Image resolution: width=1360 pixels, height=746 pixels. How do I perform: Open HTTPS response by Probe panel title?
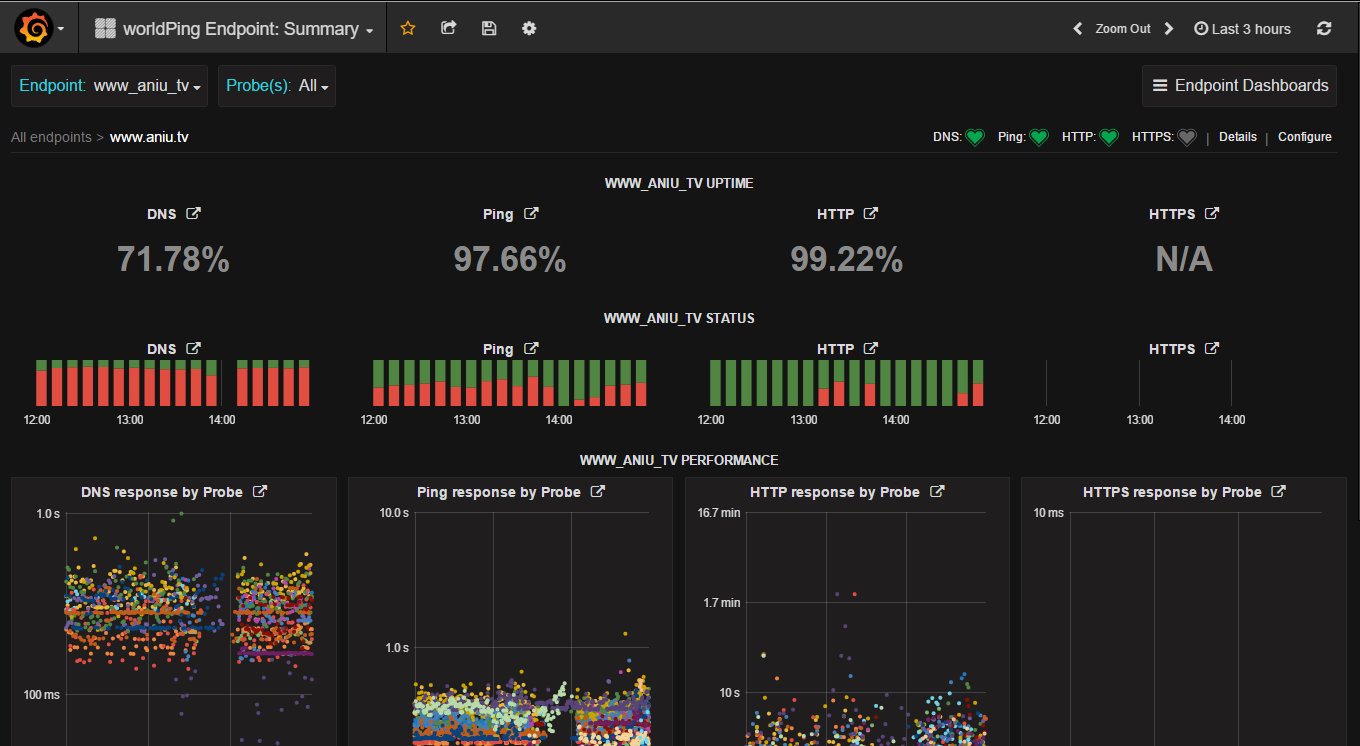point(1172,492)
